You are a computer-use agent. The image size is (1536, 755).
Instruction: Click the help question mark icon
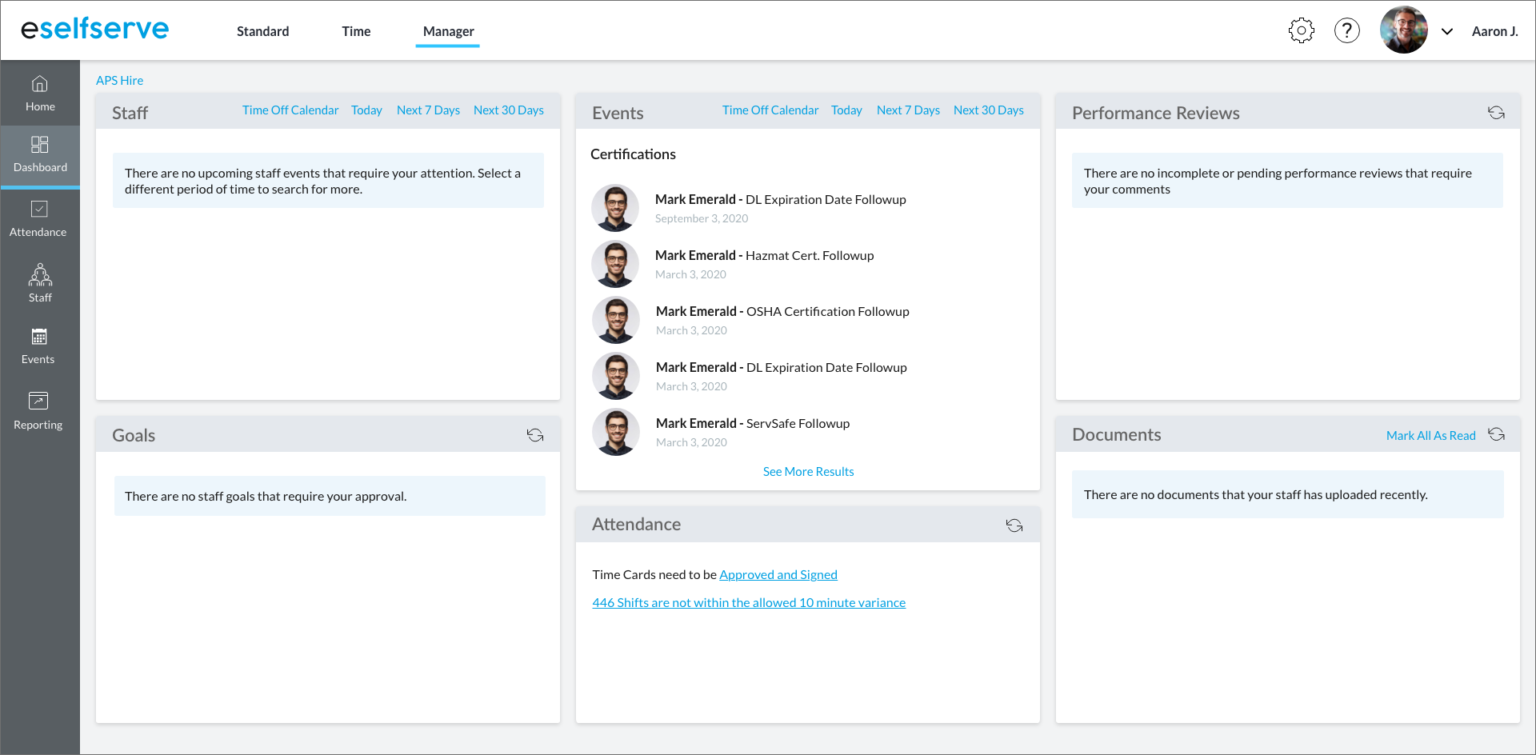1347,31
